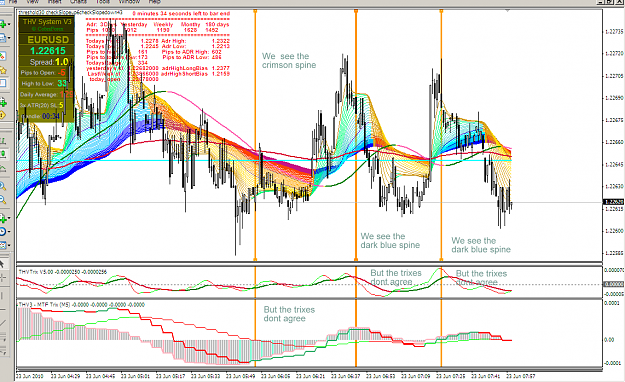
Task: Select the candlestick chart icon
Action: (x=3, y=154)
